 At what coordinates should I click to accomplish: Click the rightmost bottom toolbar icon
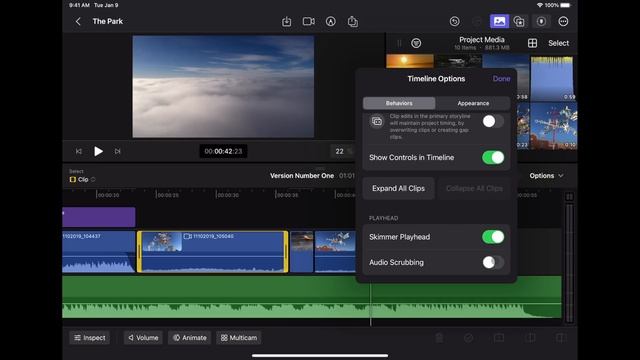point(561,338)
